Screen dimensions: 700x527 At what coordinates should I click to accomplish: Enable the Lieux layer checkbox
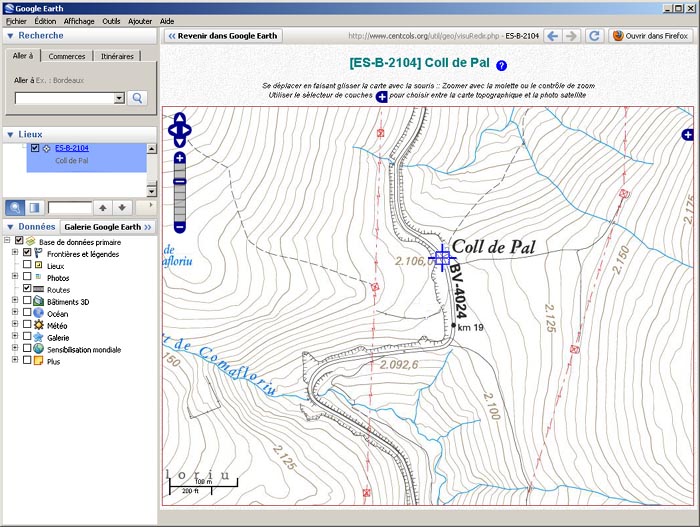pos(27,265)
